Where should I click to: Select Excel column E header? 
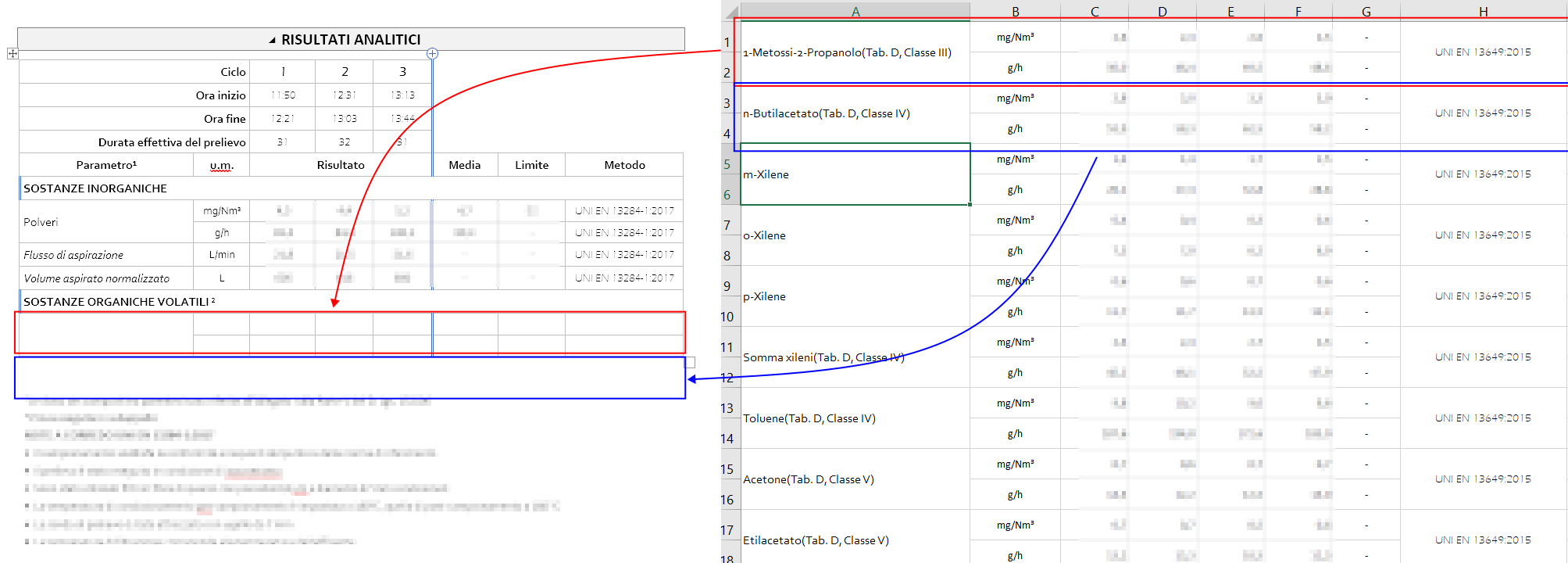click(1230, 12)
